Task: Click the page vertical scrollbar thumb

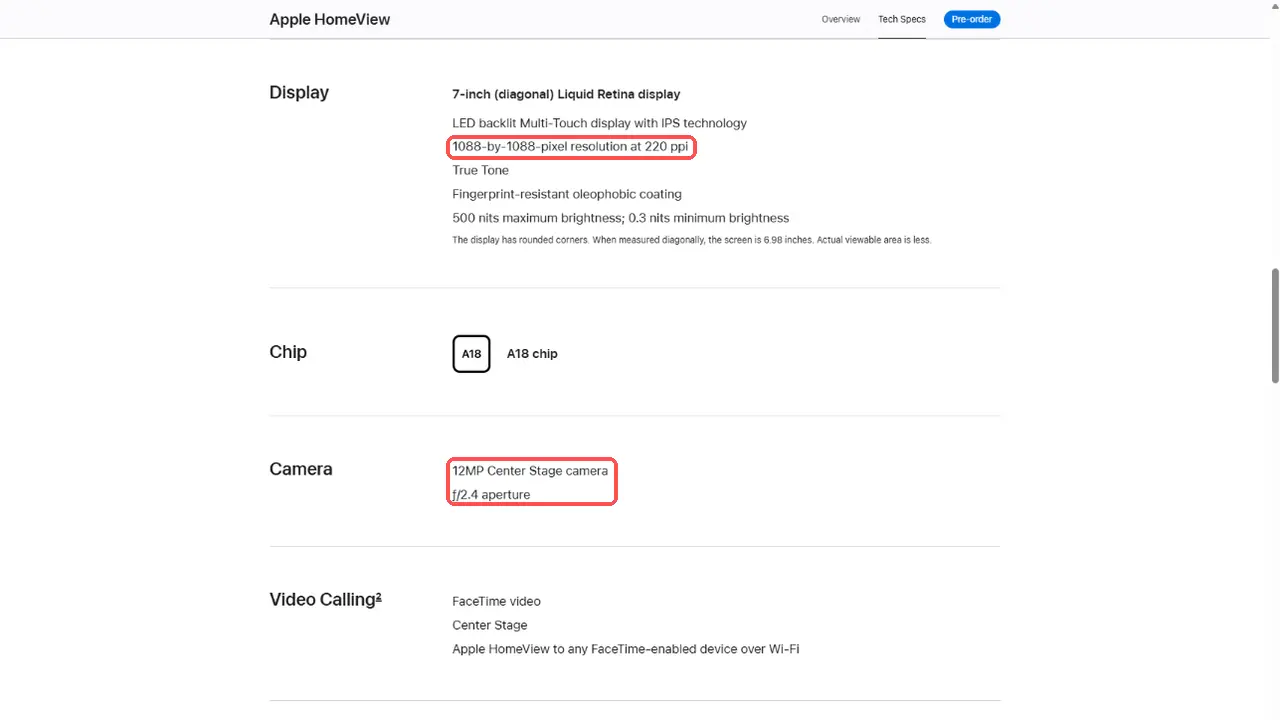Action: coord(1275,325)
